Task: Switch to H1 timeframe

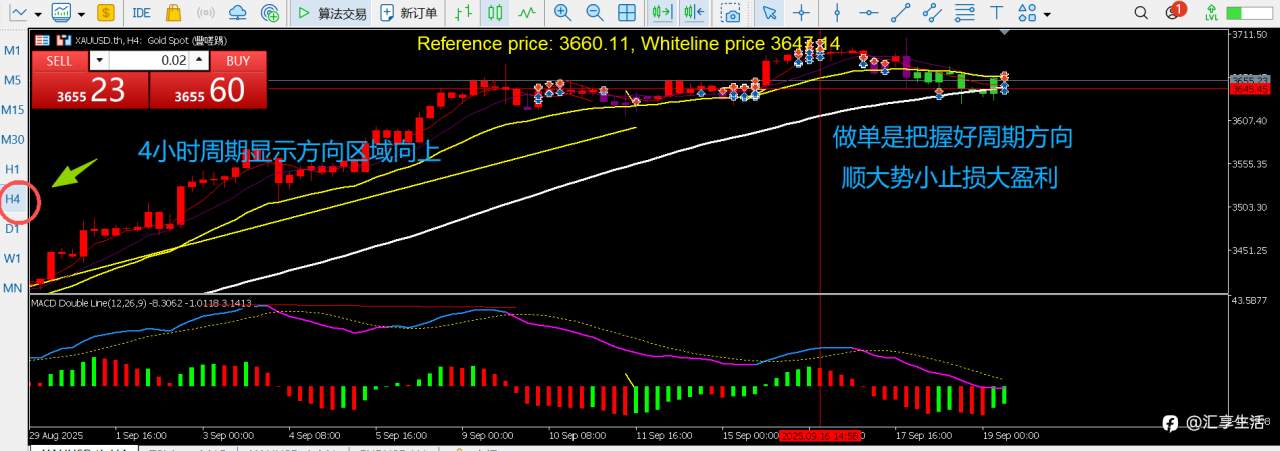Action: point(12,168)
